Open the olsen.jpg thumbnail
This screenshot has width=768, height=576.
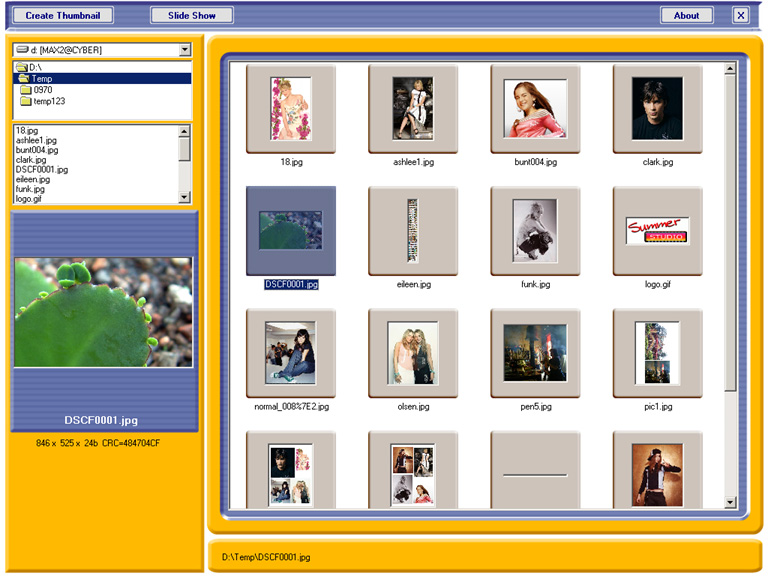coord(412,354)
